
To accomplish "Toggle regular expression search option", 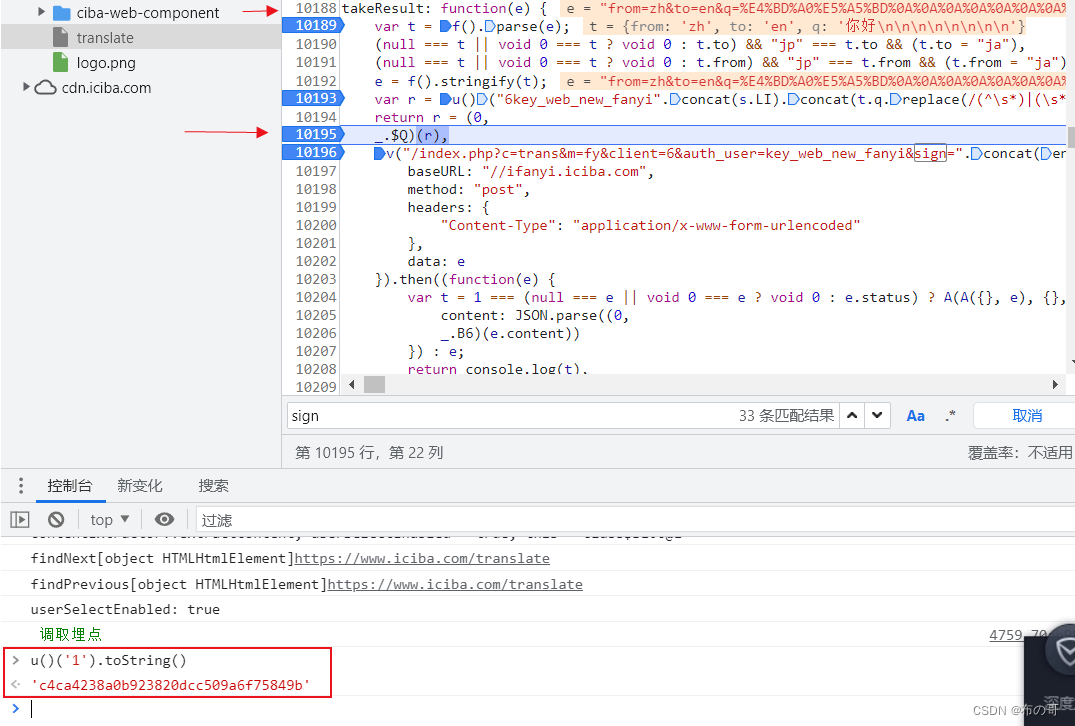I will pyautogui.click(x=950, y=415).
